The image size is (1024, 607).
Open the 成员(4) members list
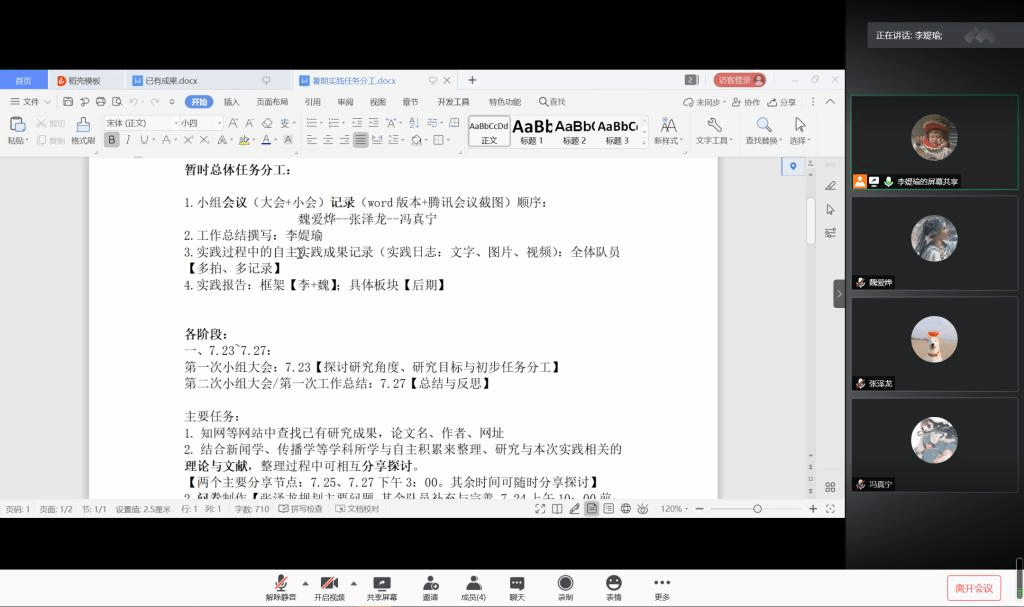[473, 584]
